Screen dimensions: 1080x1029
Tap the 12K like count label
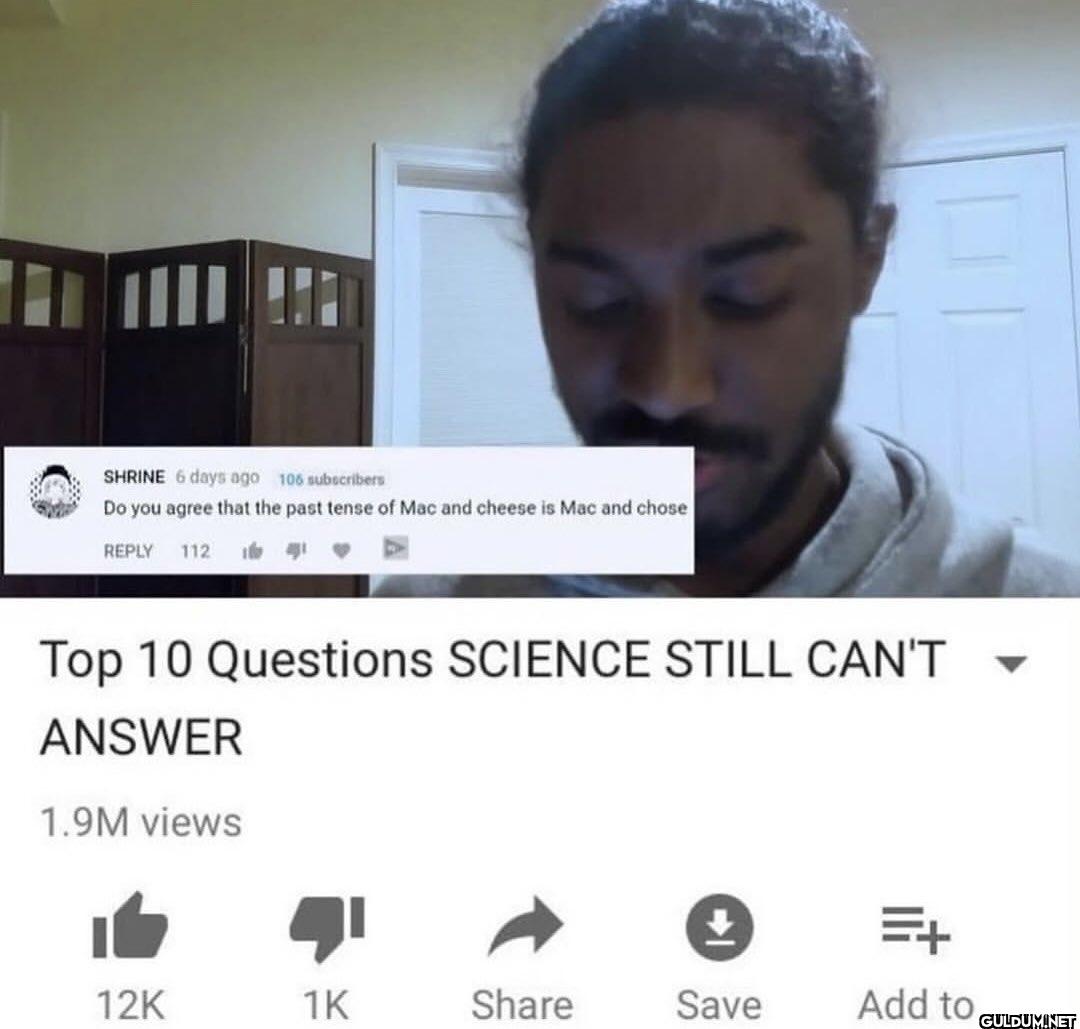130,1005
